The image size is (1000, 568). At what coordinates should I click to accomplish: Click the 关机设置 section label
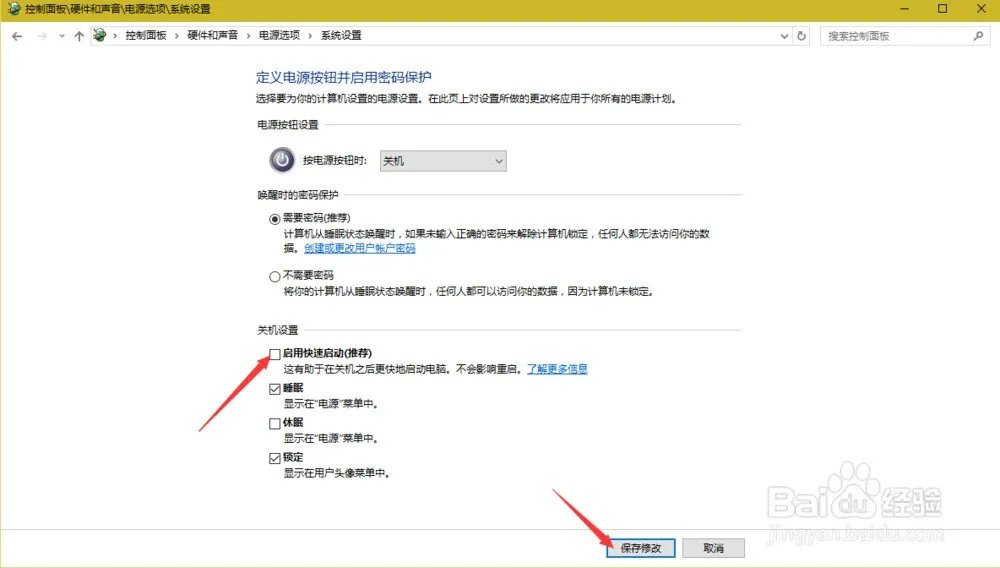(x=277, y=330)
